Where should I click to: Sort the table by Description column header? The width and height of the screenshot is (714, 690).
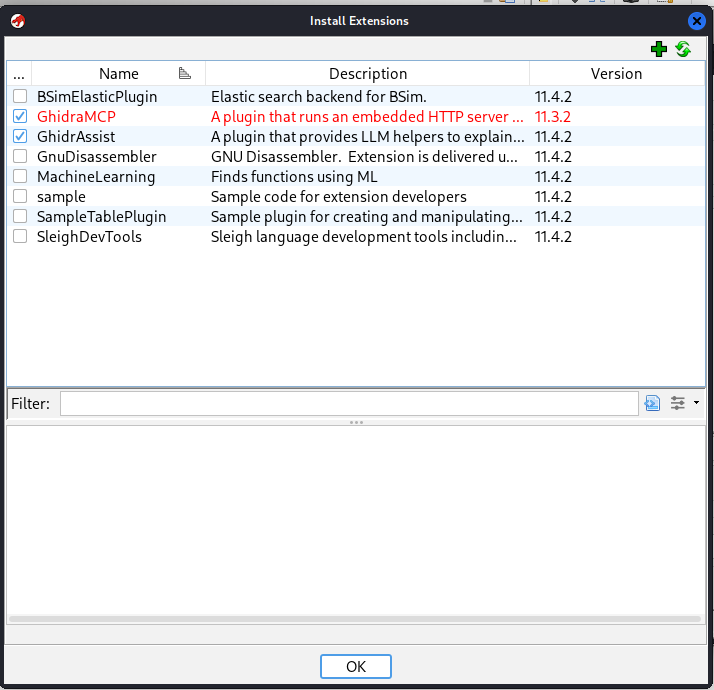[367, 73]
